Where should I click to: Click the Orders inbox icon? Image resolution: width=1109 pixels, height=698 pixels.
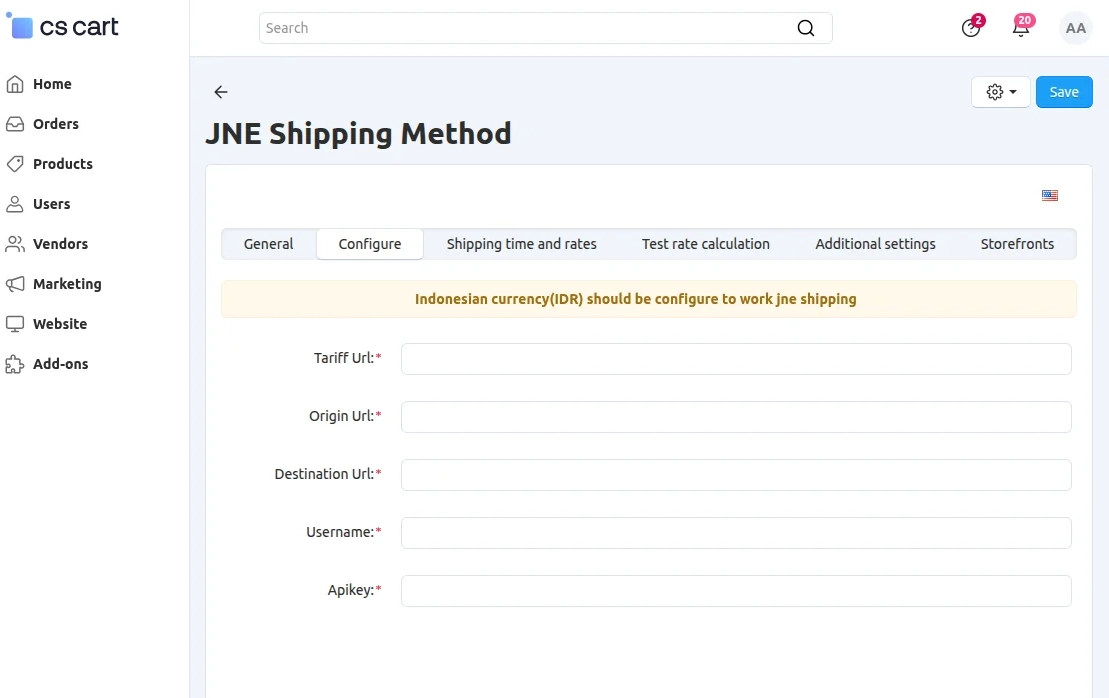click(x=15, y=124)
